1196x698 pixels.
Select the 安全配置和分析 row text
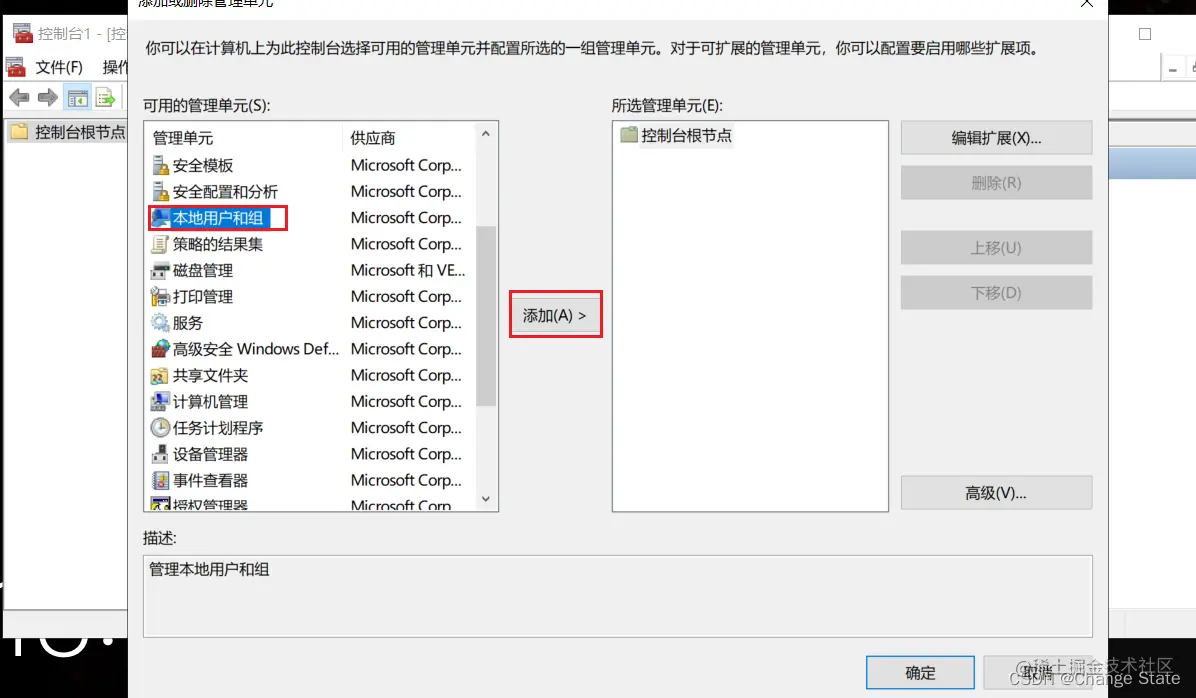[x=225, y=191]
